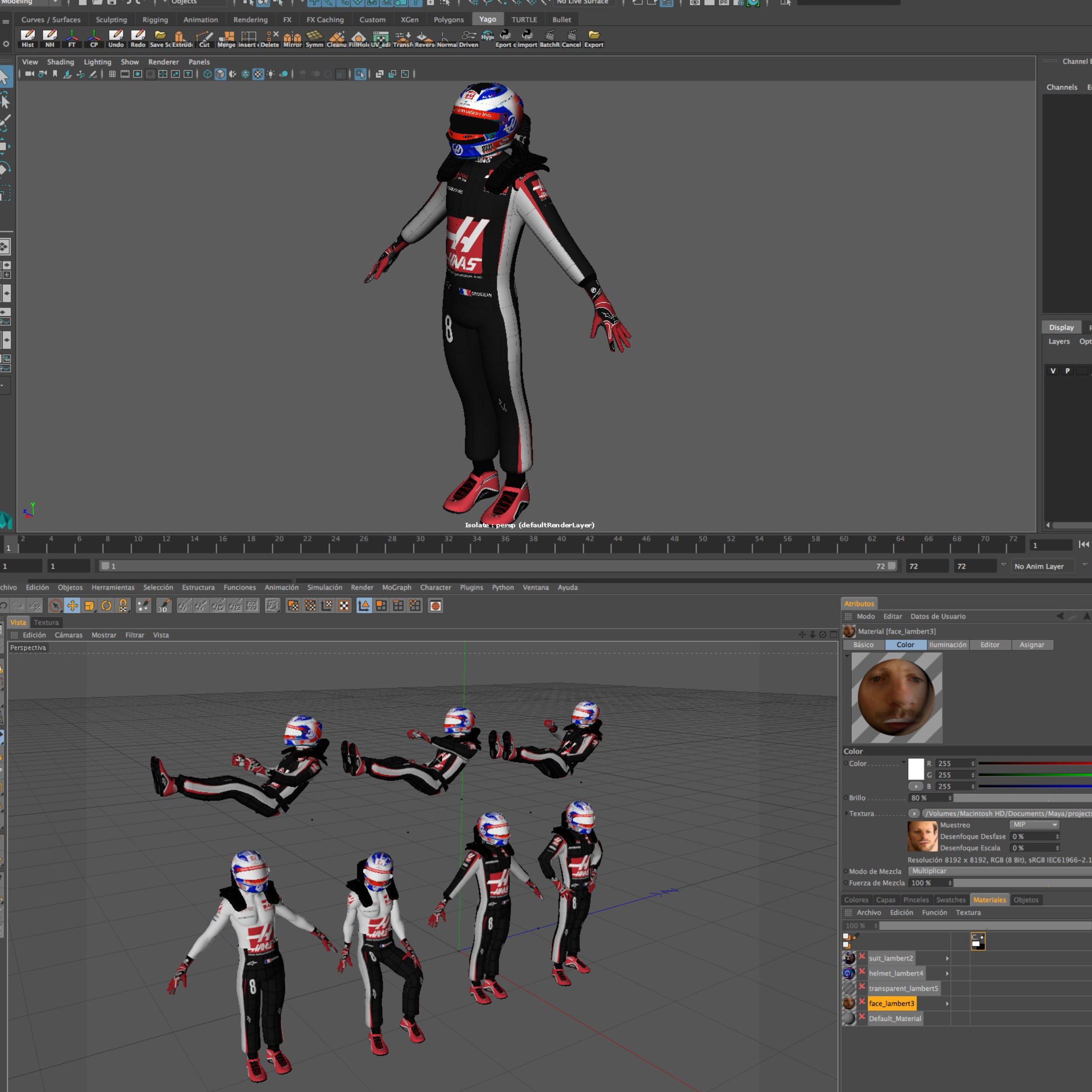Image resolution: width=1092 pixels, height=1092 pixels.
Task: Open the Yago shelf tab
Action: 487,19
